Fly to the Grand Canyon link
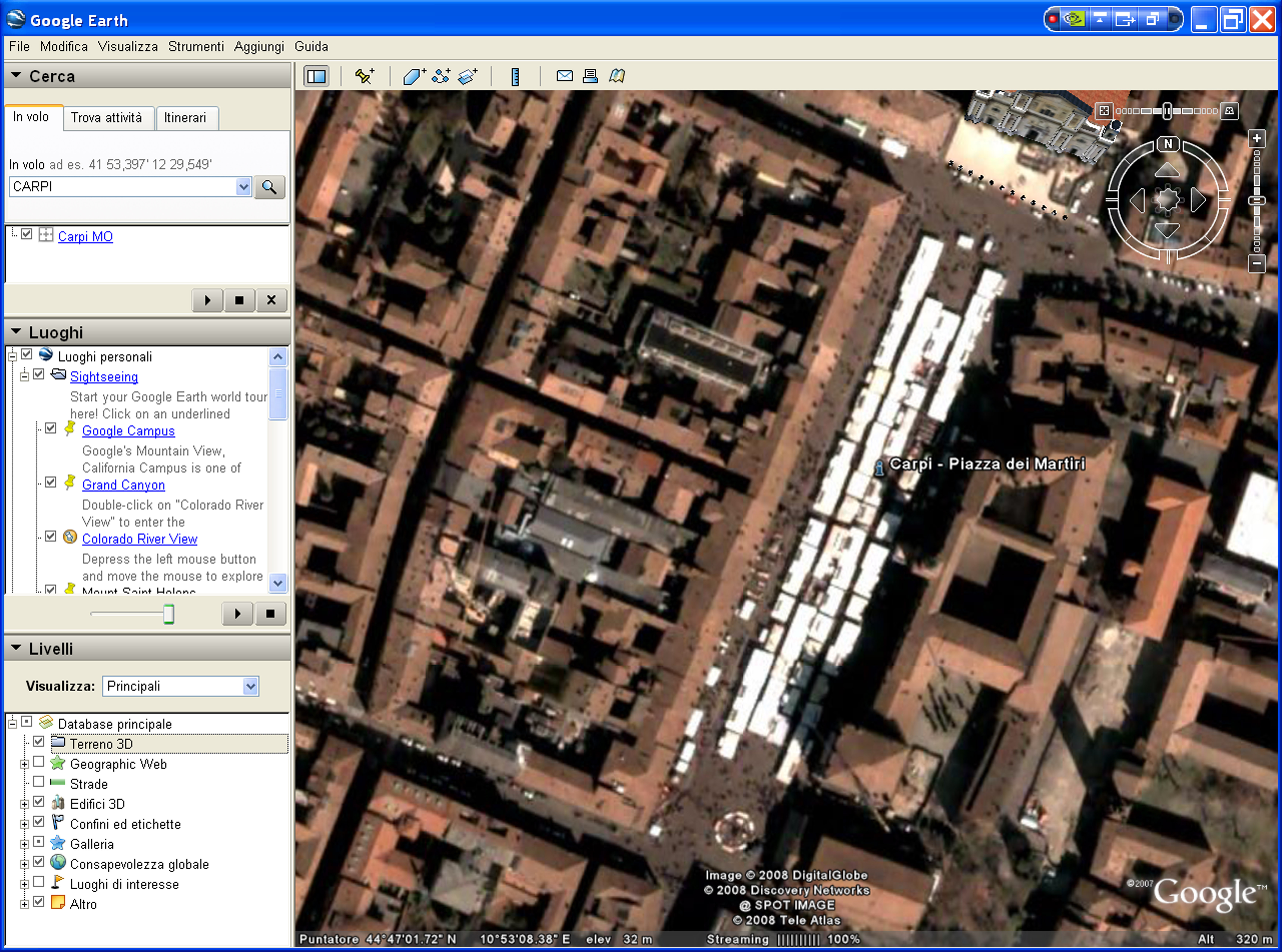The width and height of the screenshot is (1282, 952). [123, 485]
